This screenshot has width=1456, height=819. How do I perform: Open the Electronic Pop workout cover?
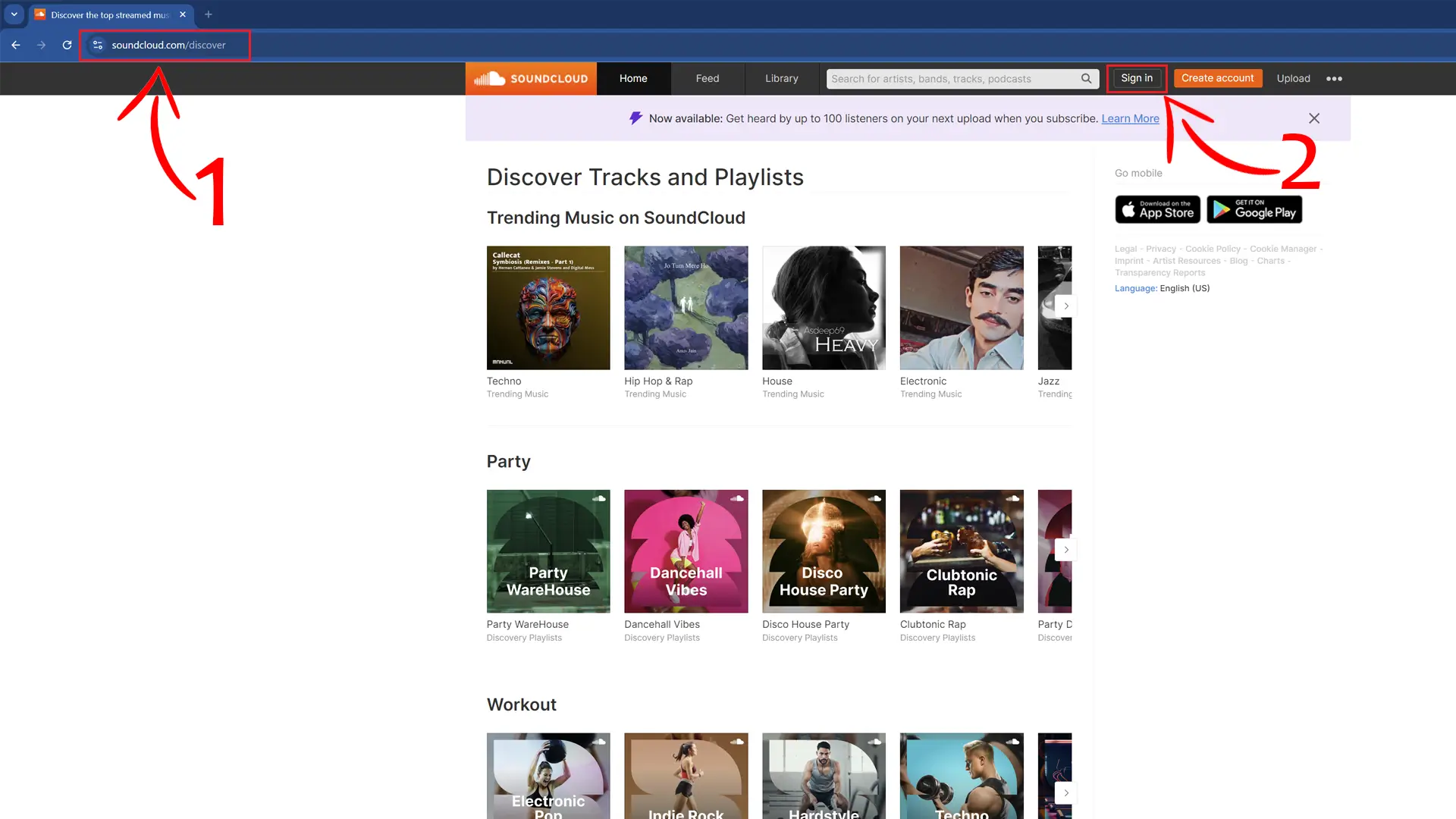548,776
